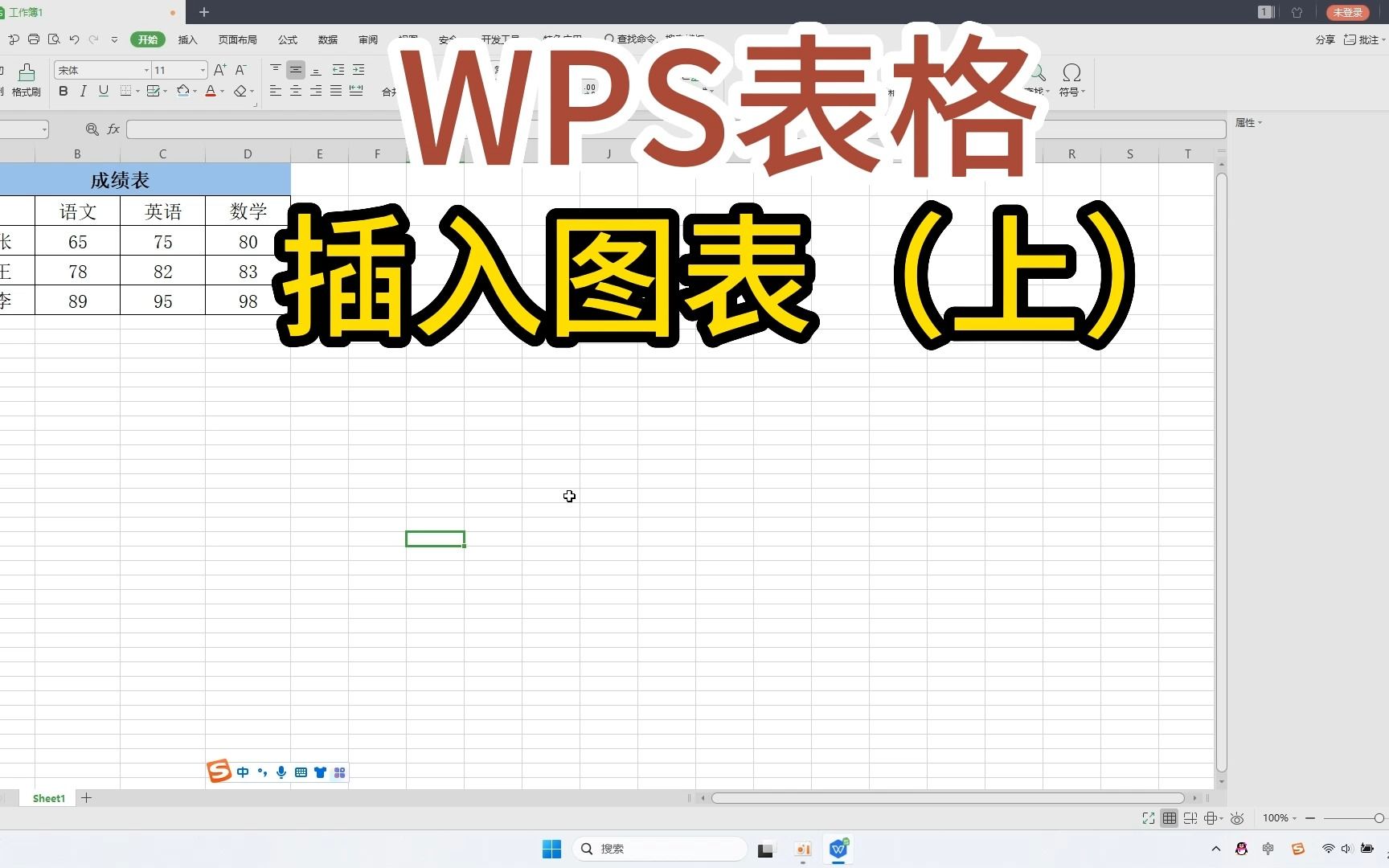The image size is (1389, 868).
Task: Apply justified alignment
Action: point(336,91)
